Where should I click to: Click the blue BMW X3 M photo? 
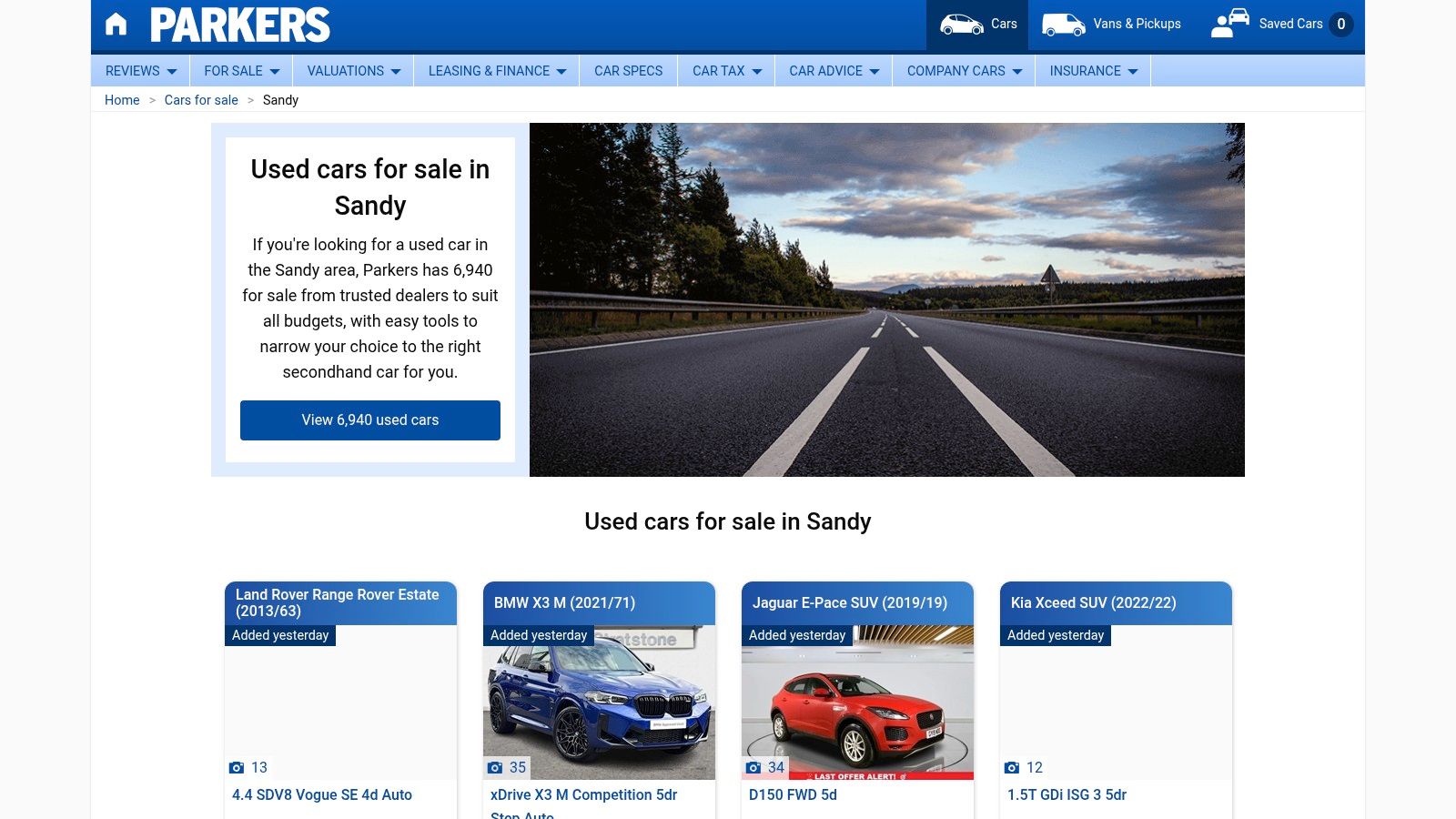pos(599,703)
